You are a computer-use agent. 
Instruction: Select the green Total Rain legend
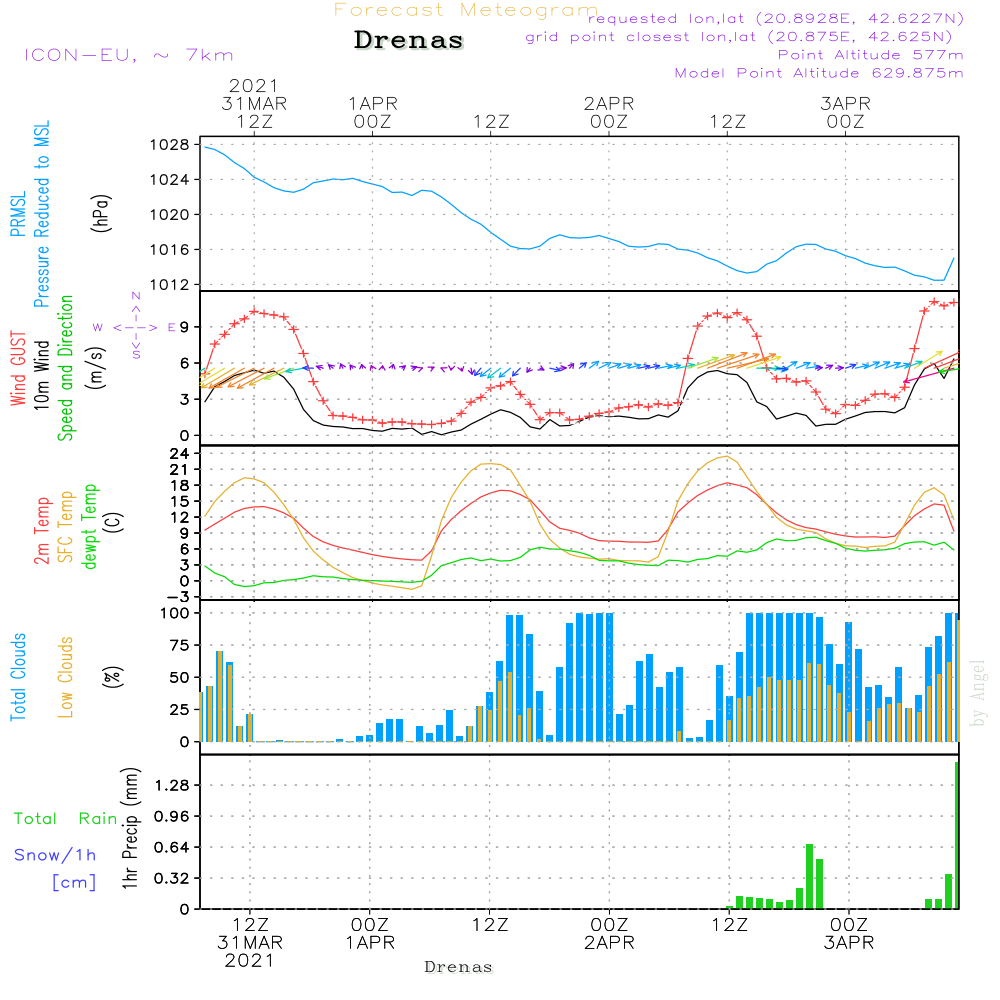point(66,819)
